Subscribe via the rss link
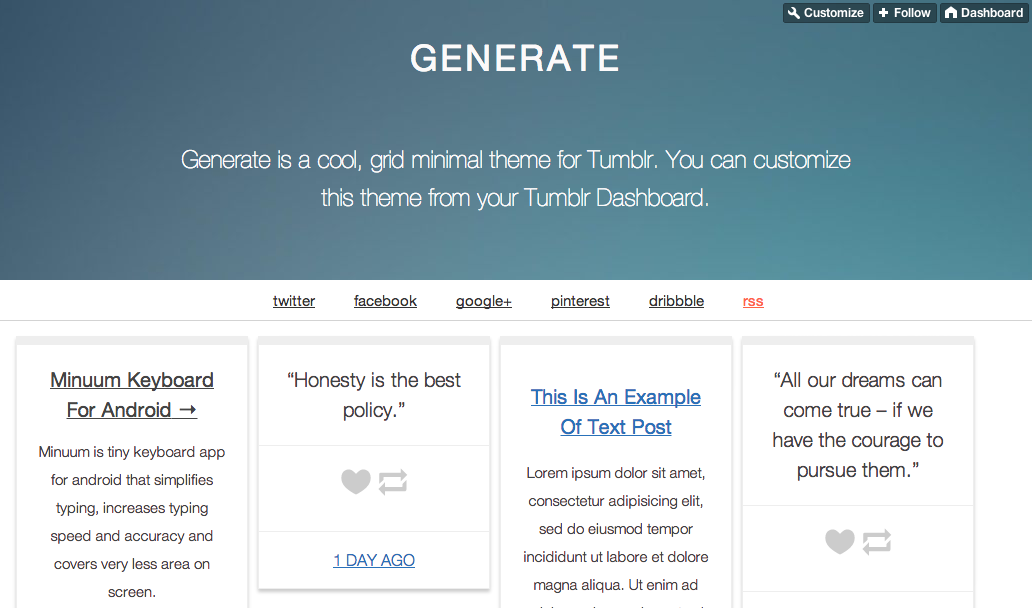This screenshot has height=608, width=1032. (x=752, y=300)
